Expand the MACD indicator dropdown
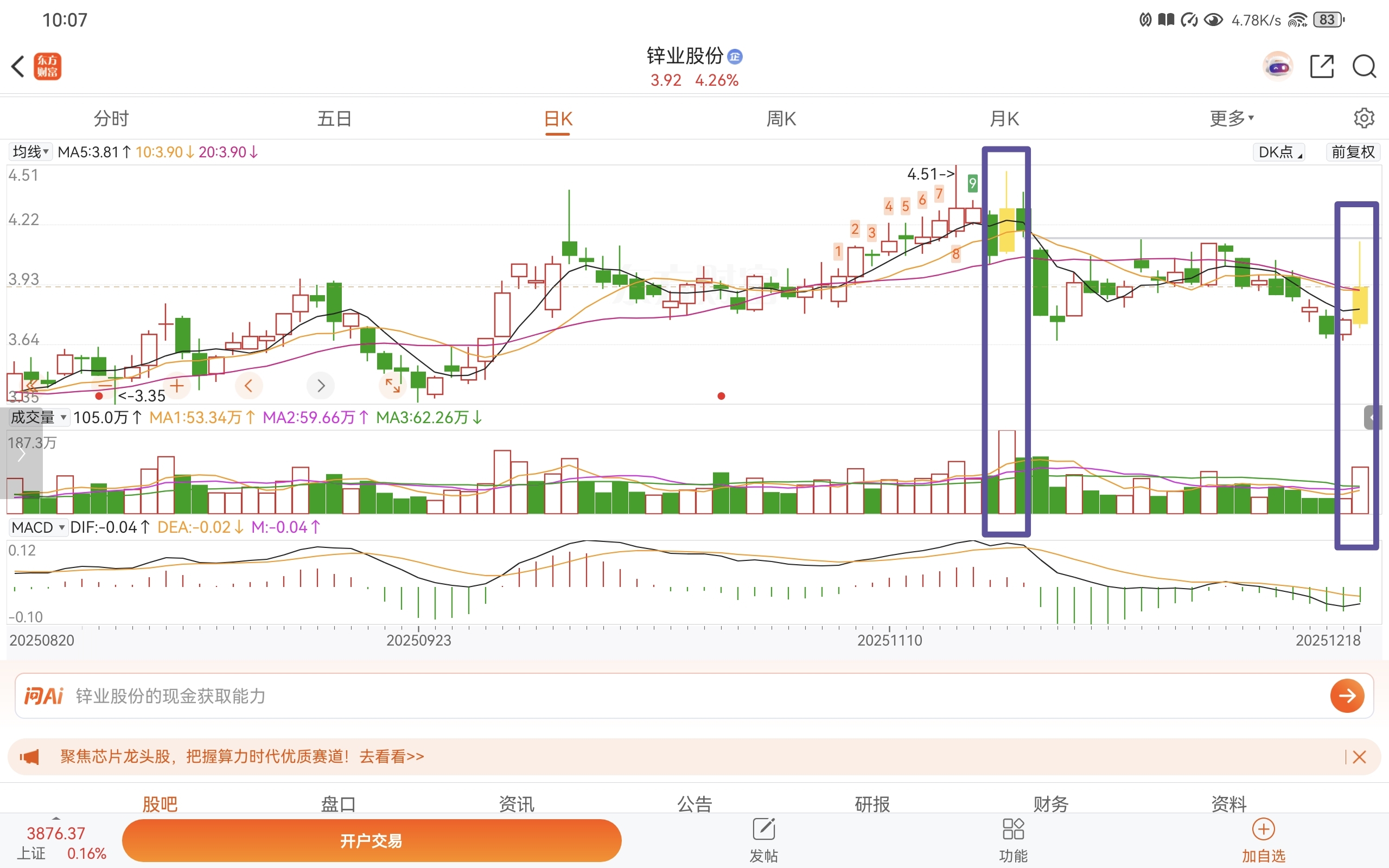The width and height of the screenshot is (1389, 868). tap(38, 527)
